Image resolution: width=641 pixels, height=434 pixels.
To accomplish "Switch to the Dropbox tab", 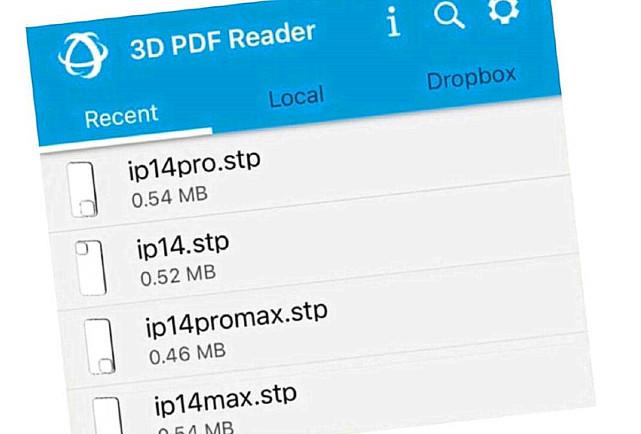I will click(x=471, y=78).
